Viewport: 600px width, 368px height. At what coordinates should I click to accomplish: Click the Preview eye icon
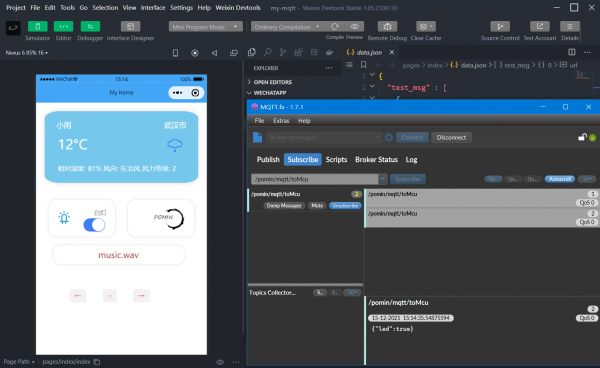(355, 26)
